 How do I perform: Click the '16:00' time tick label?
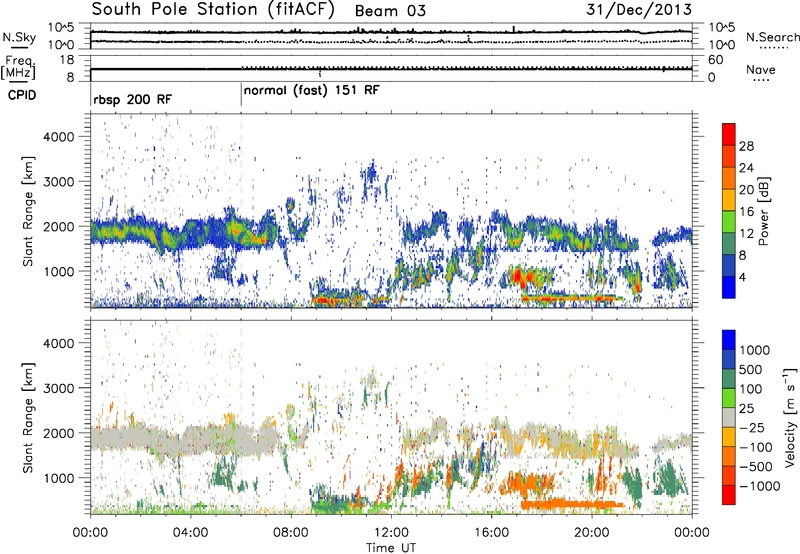coord(491,533)
